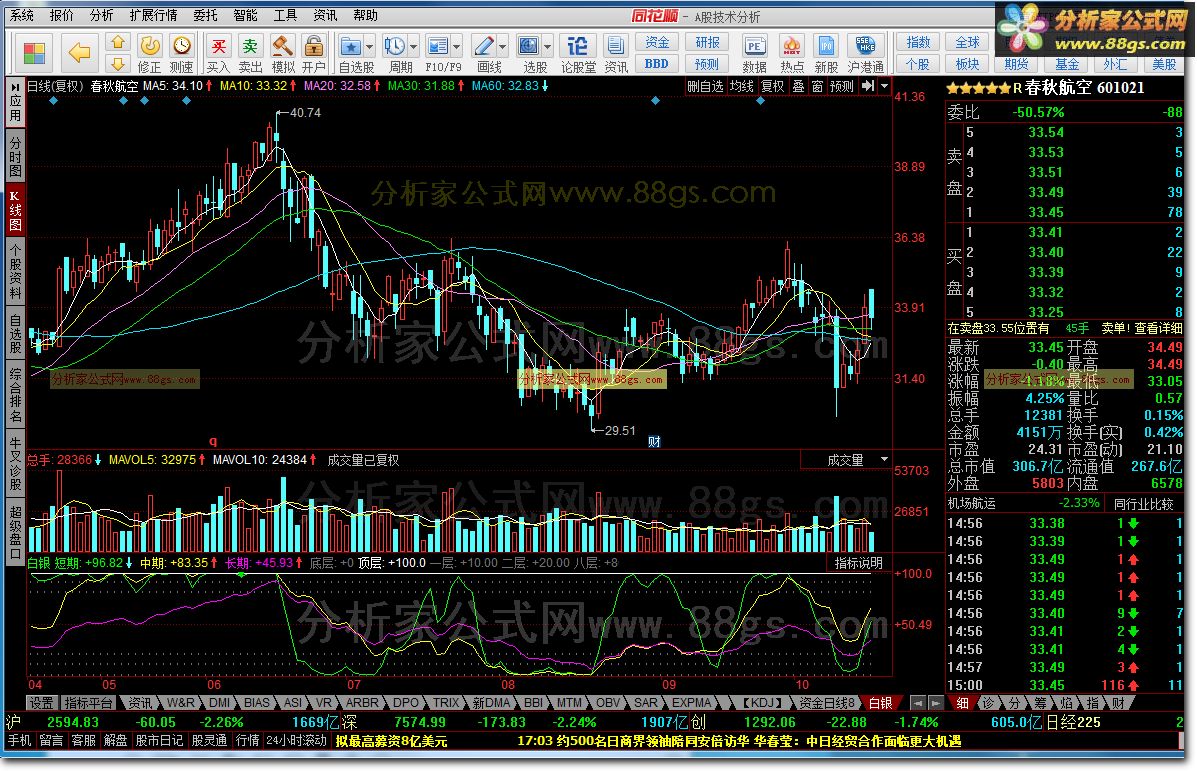The image size is (1197, 771).
Task: Expand the F10/F9 dropdown arrow
Action: (457, 47)
